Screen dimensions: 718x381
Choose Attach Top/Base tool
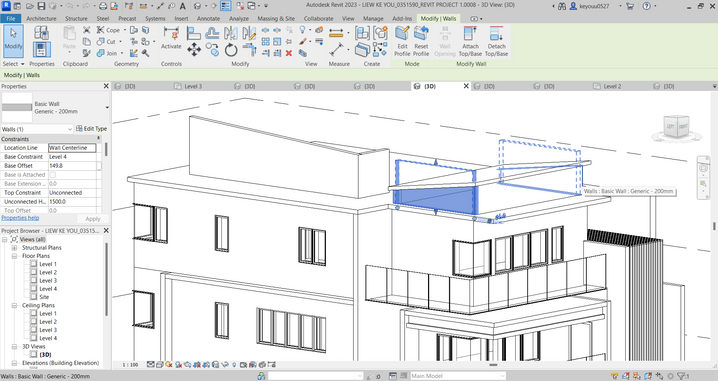point(470,41)
